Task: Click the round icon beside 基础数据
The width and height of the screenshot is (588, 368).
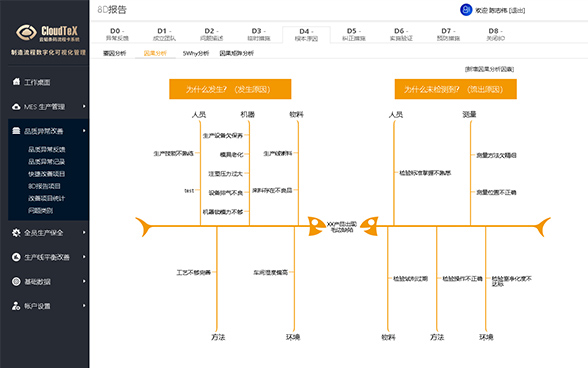Action: click(16, 281)
